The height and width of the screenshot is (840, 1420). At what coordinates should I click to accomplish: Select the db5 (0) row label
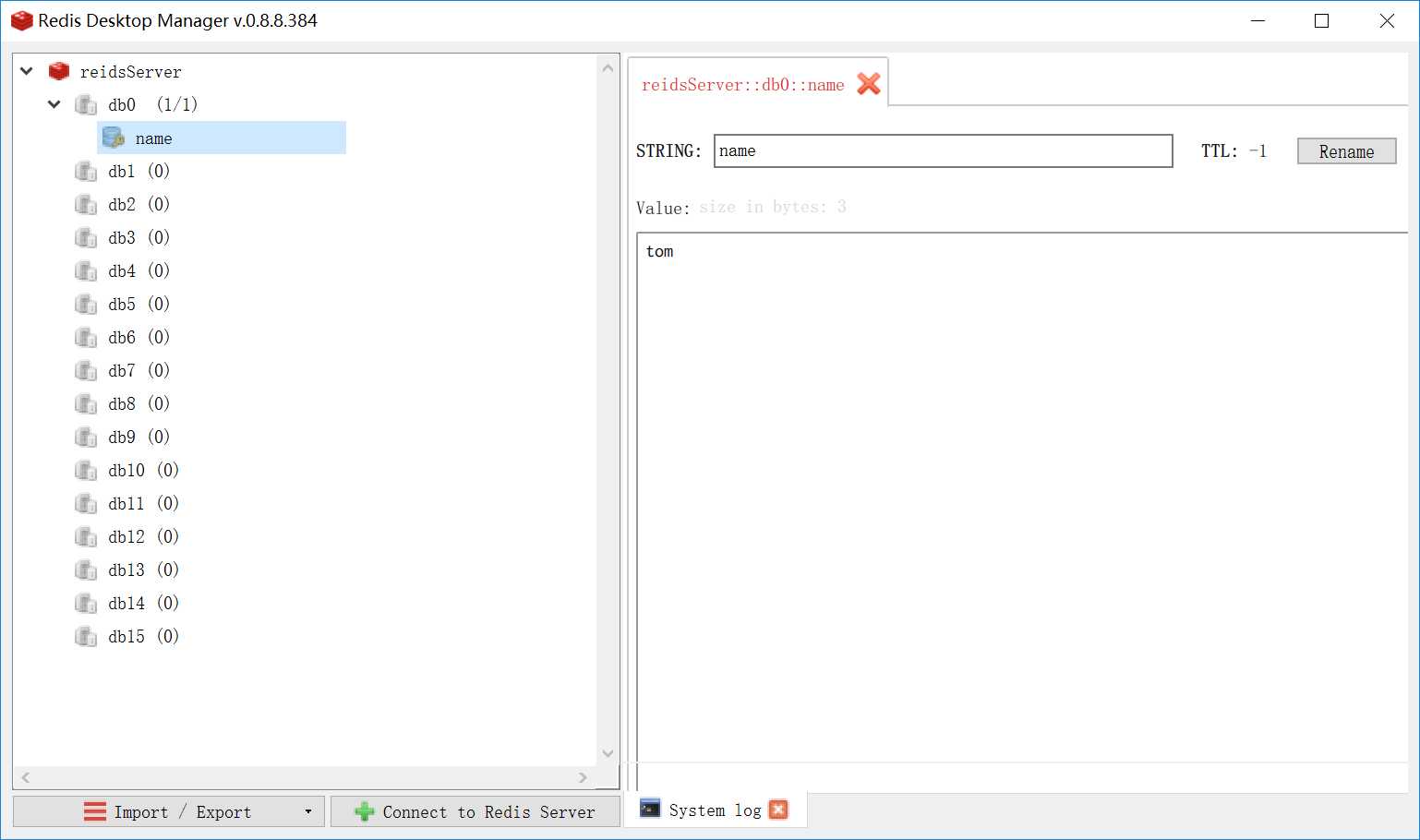coord(138,304)
